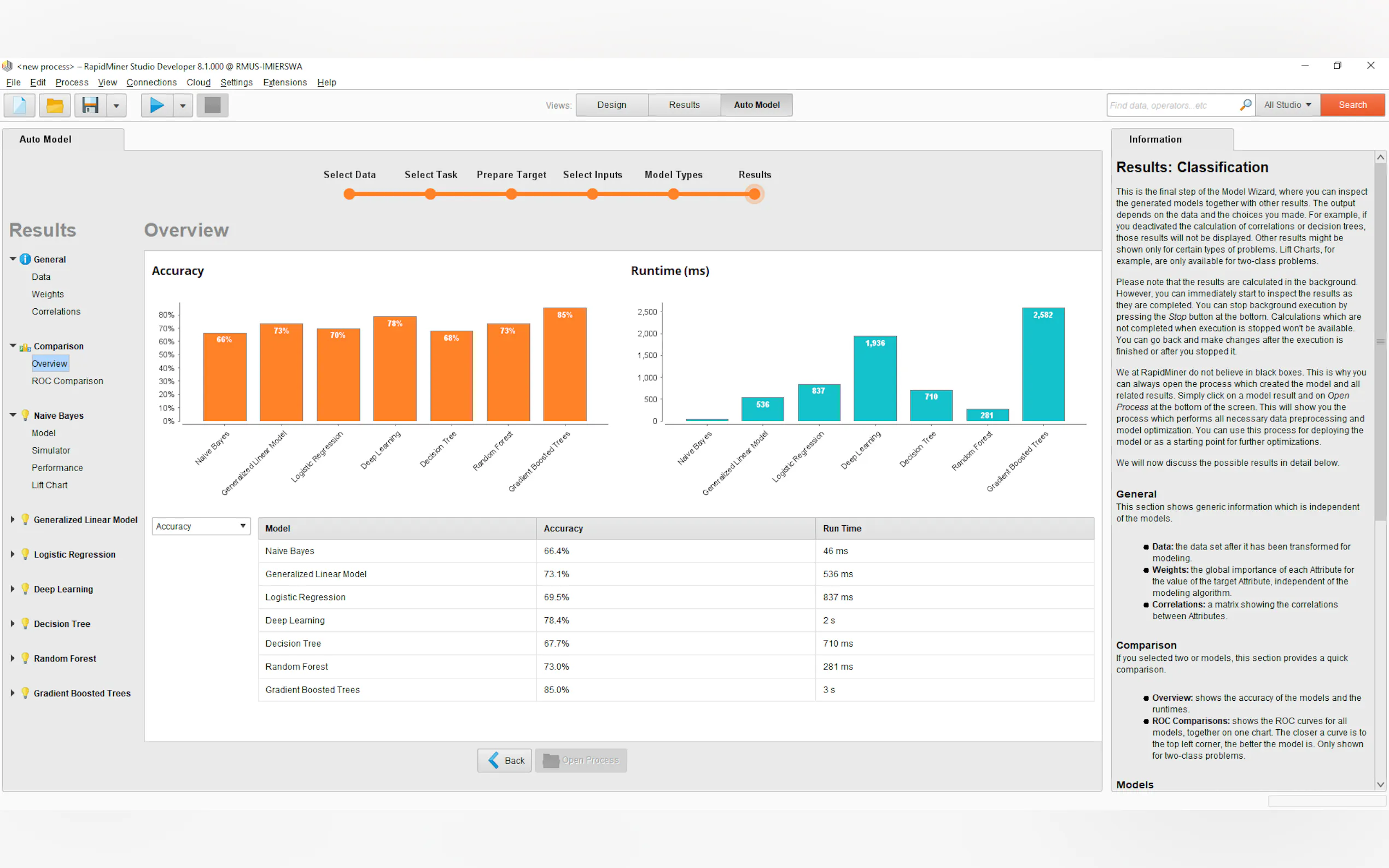This screenshot has width=1389, height=868.
Task: Open the Extensions menu
Action: 285,82
